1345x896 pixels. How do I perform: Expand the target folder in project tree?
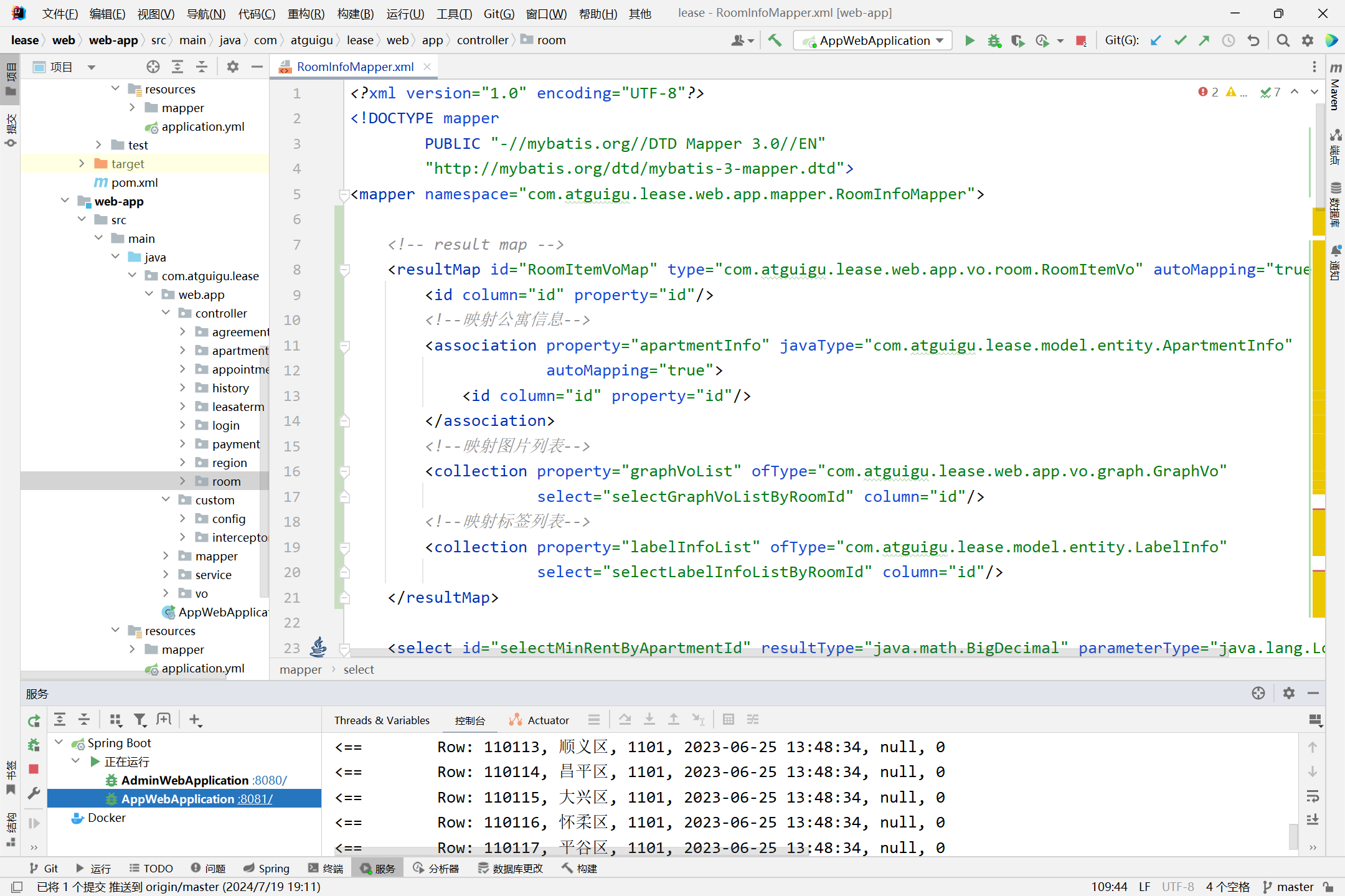pyautogui.click(x=79, y=163)
